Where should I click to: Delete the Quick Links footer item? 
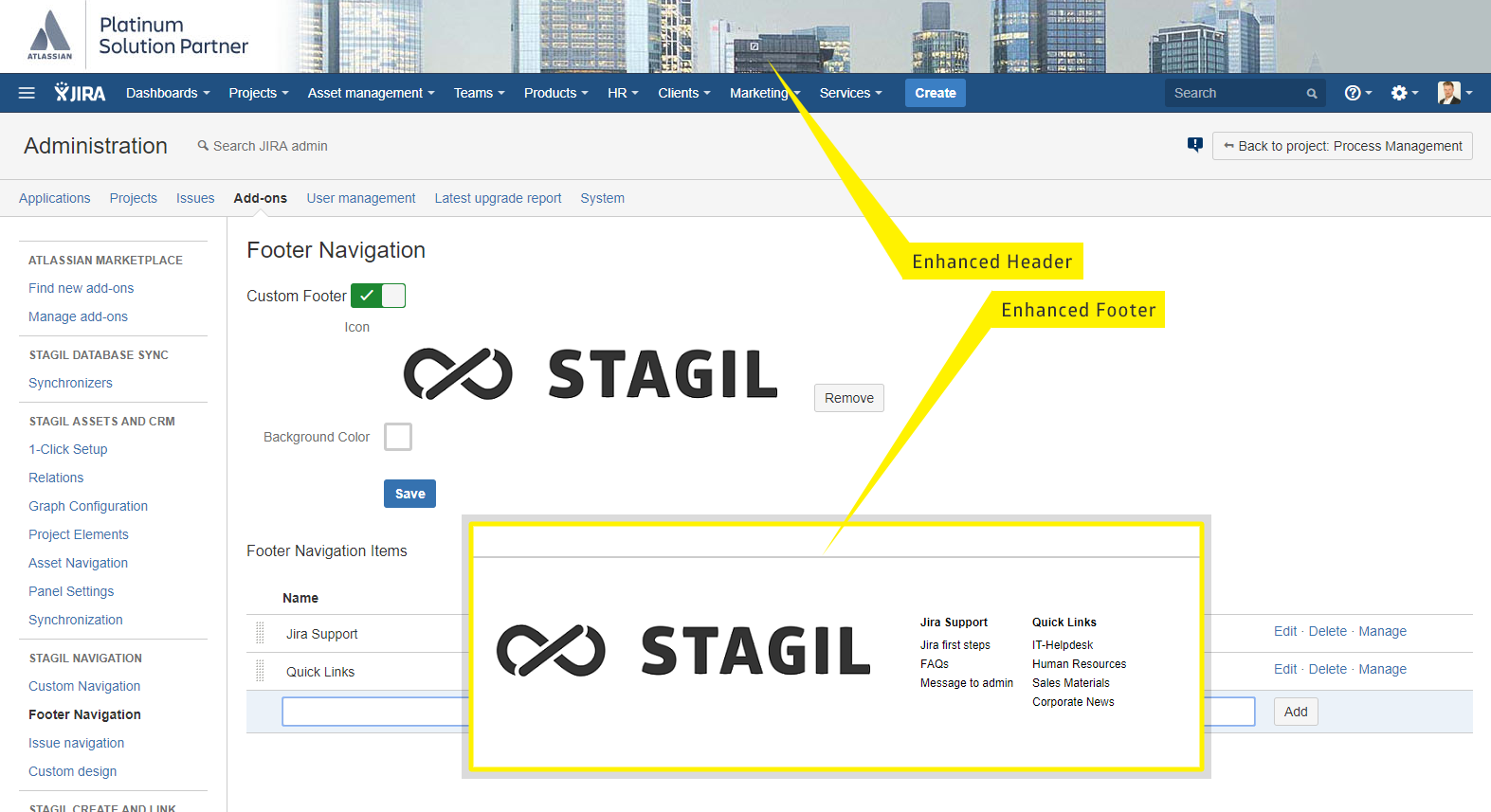click(x=1328, y=669)
